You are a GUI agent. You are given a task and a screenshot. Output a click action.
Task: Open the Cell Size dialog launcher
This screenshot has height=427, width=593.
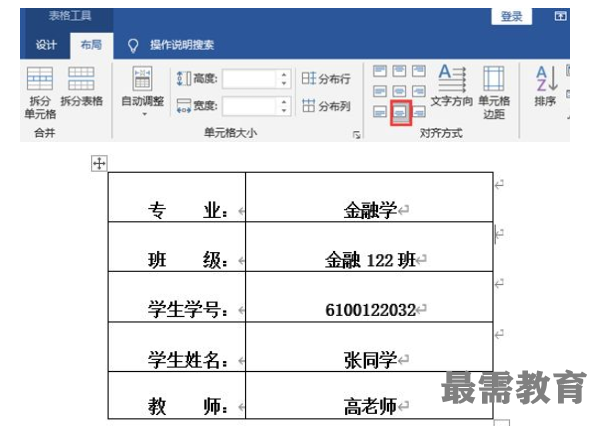pyautogui.click(x=356, y=135)
